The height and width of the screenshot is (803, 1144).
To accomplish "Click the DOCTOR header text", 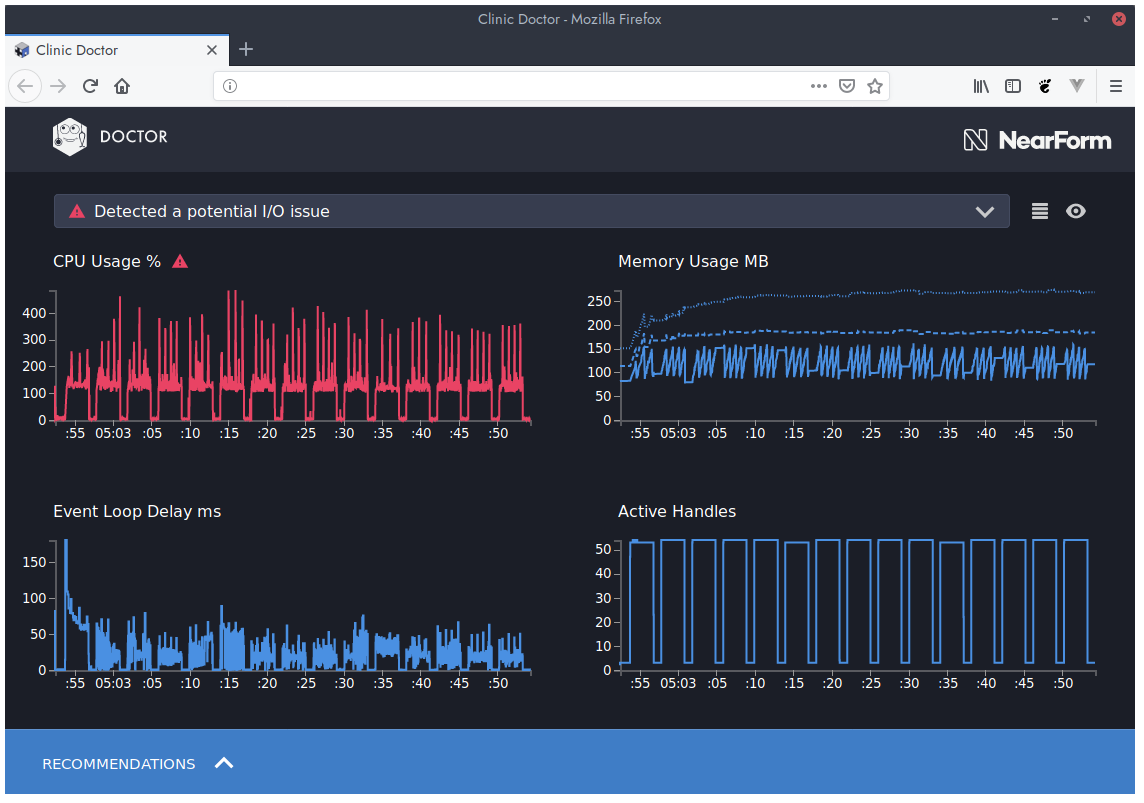I will pyautogui.click(x=134, y=137).
